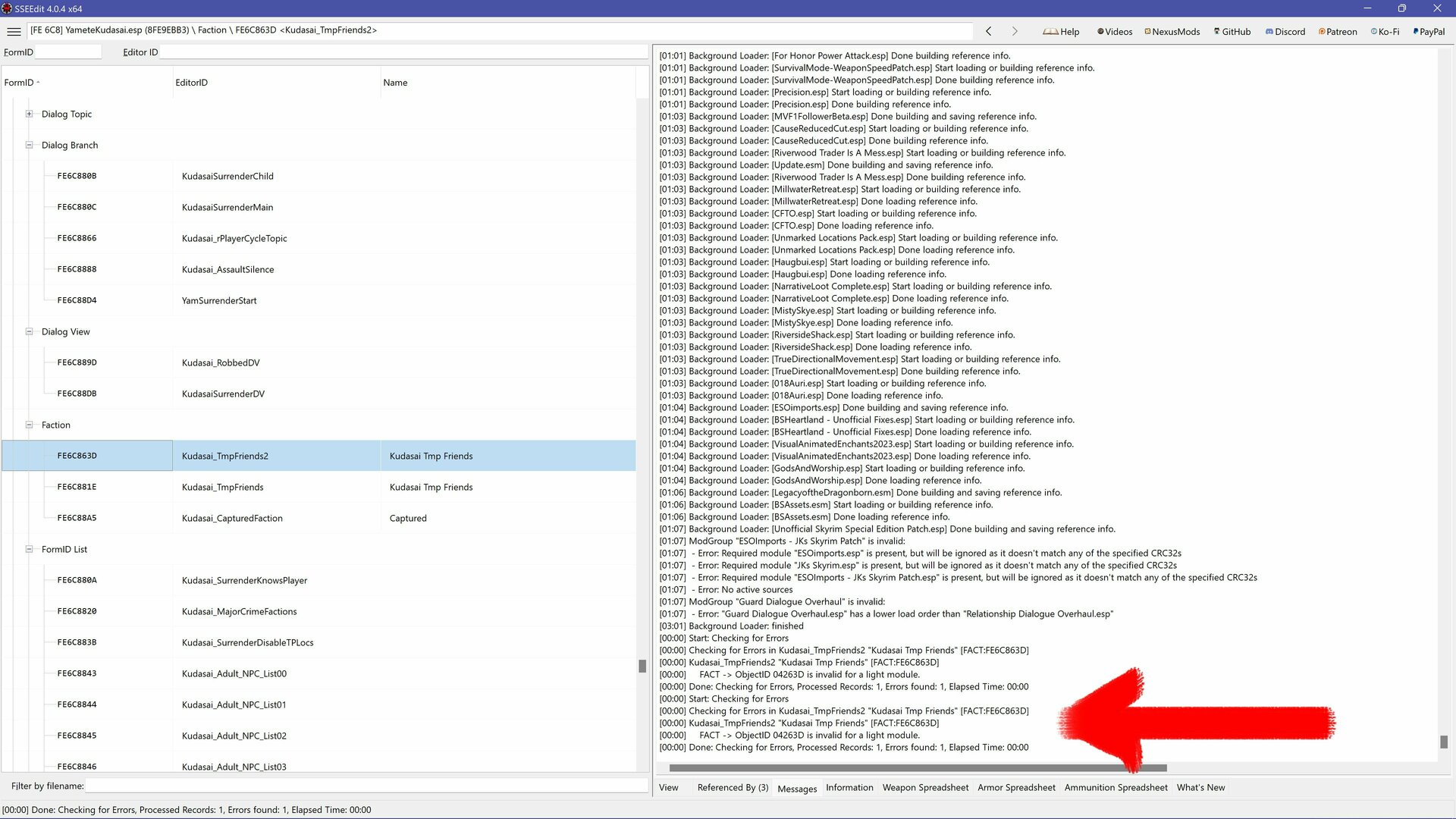Image resolution: width=1456 pixels, height=819 pixels.
Task: Navigate back with the left arrow
Action: pyautogui.click(x=988, y=31)
